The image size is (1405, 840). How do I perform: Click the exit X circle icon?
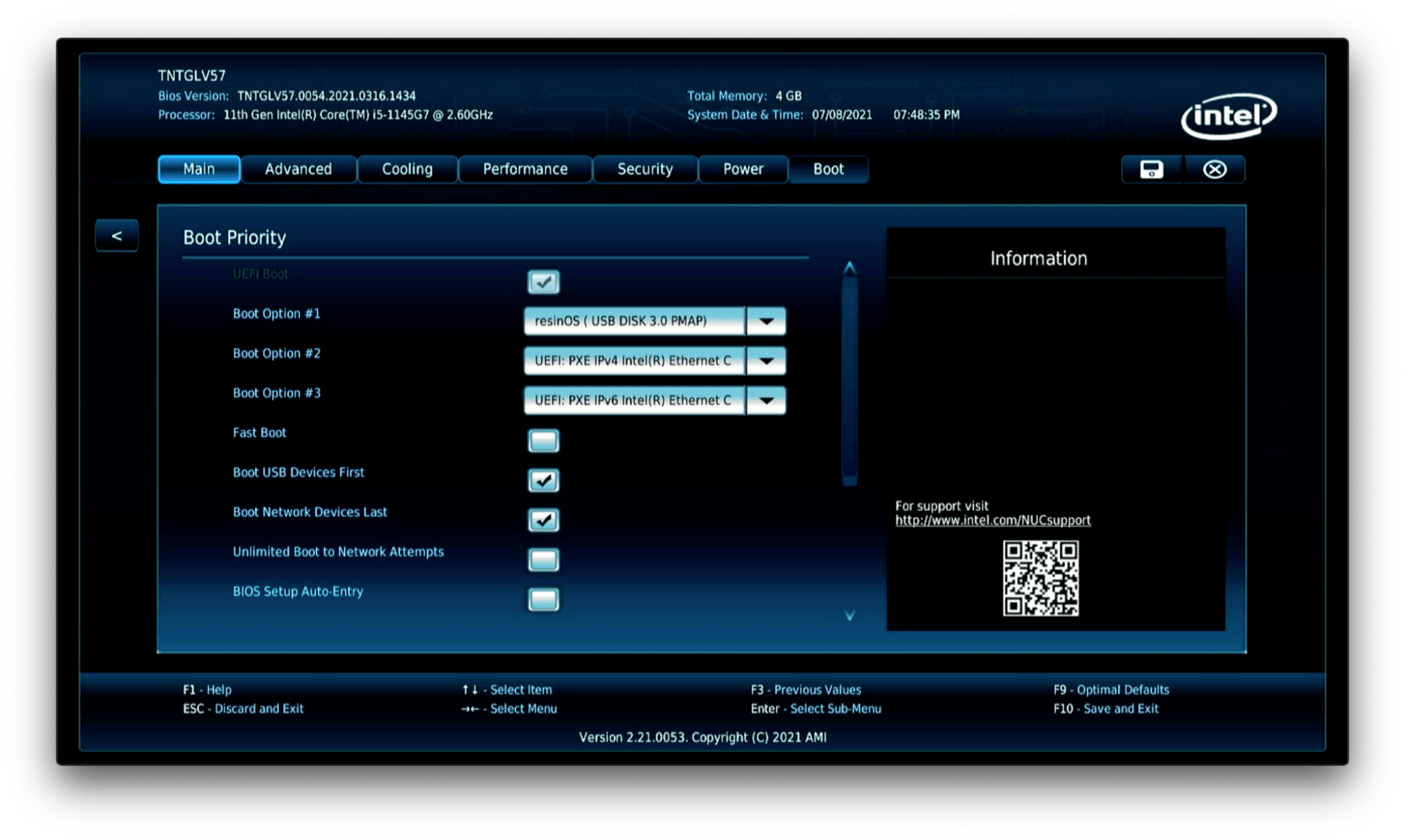tap(1215, 169)
